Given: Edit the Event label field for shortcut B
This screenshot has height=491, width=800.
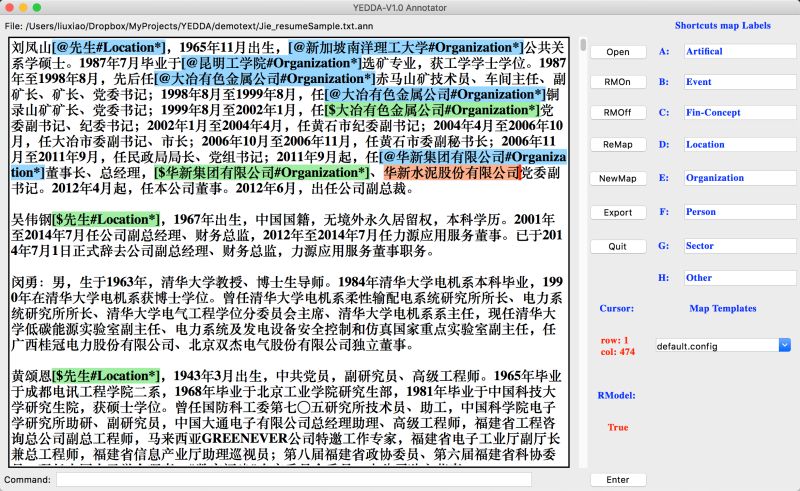Looking at the screenshot, I should (x=740, y=82).
